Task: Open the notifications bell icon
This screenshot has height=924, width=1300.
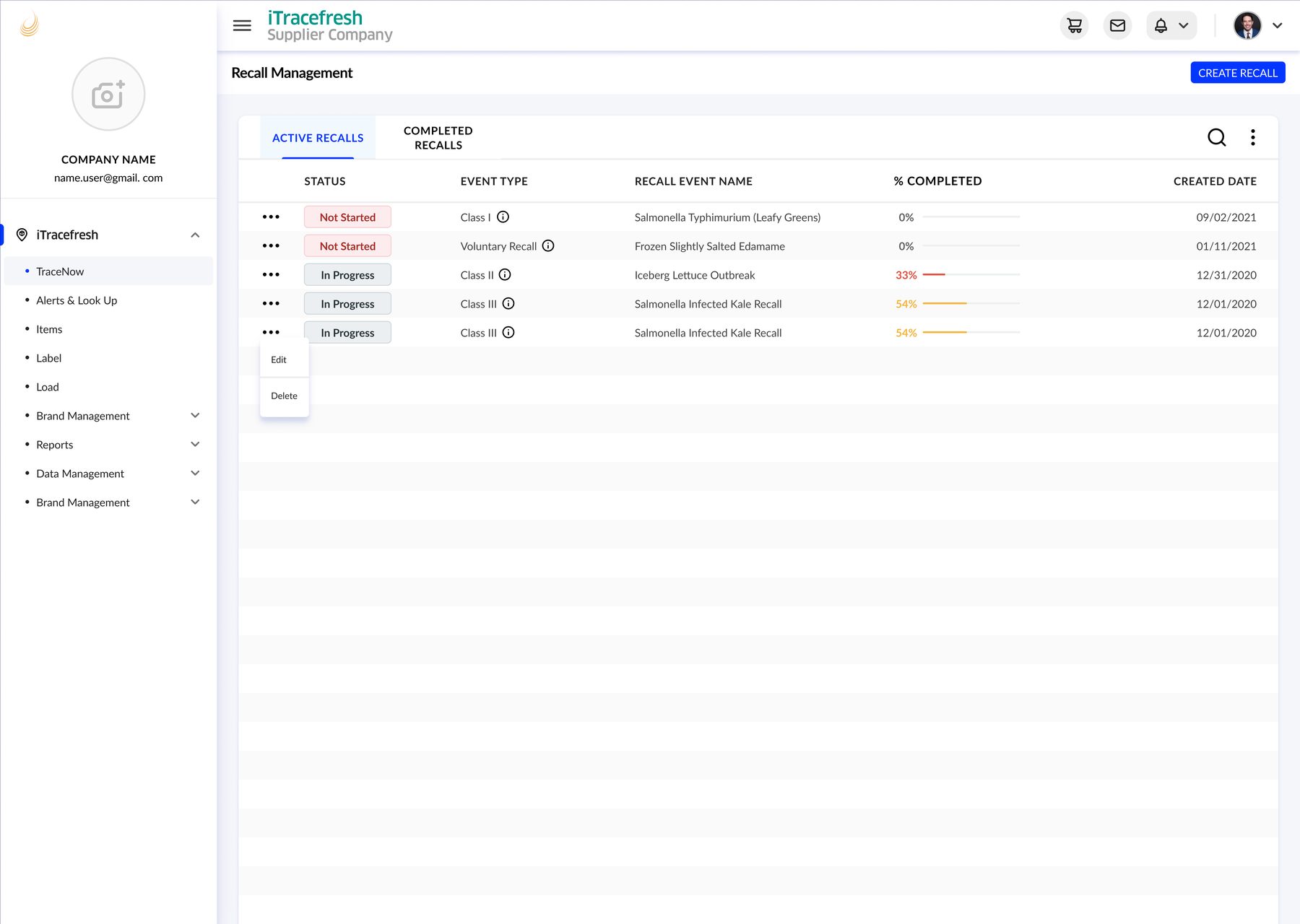Action: 1161,26
